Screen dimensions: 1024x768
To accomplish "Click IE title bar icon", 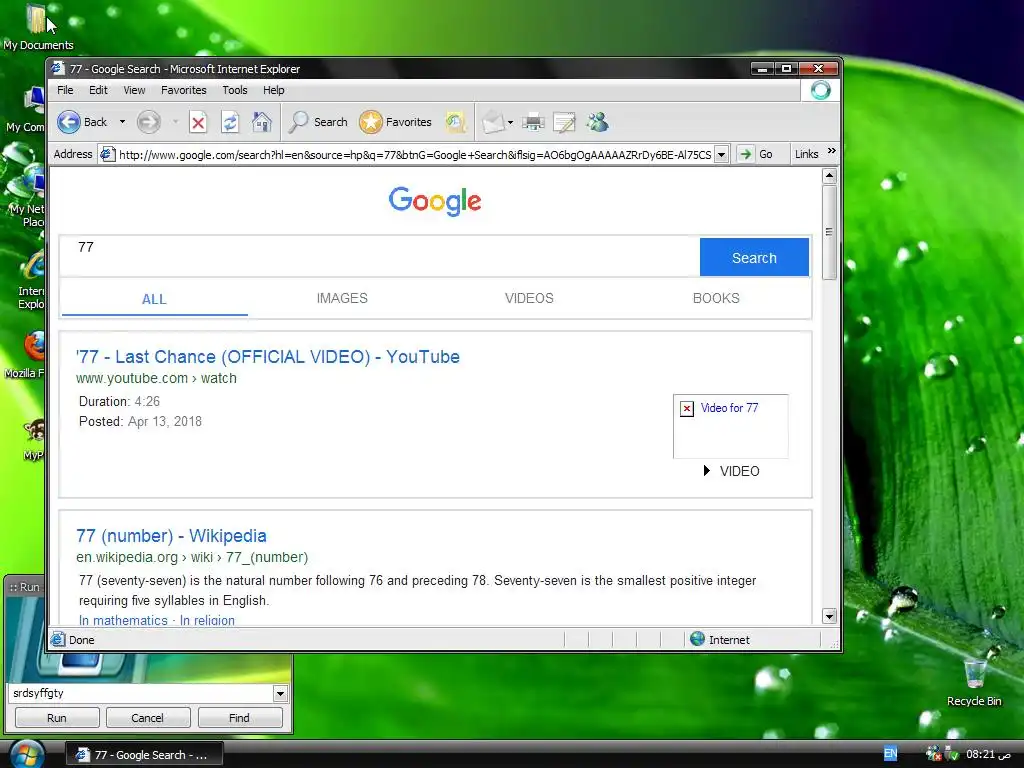I will tap(58, 68).
